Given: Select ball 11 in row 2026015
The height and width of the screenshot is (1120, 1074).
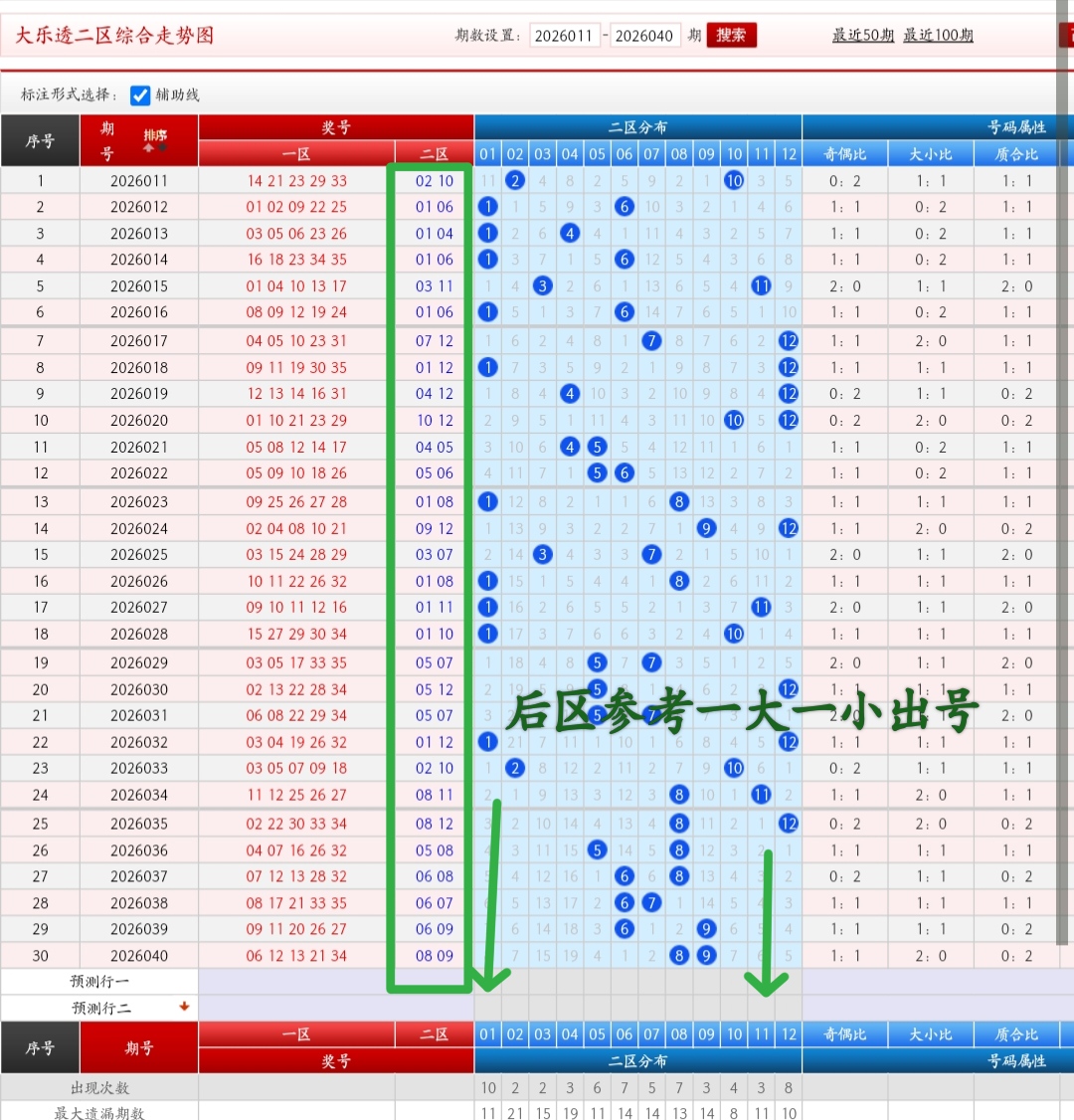Looking at the screenshot, I should tap(761, 286).
